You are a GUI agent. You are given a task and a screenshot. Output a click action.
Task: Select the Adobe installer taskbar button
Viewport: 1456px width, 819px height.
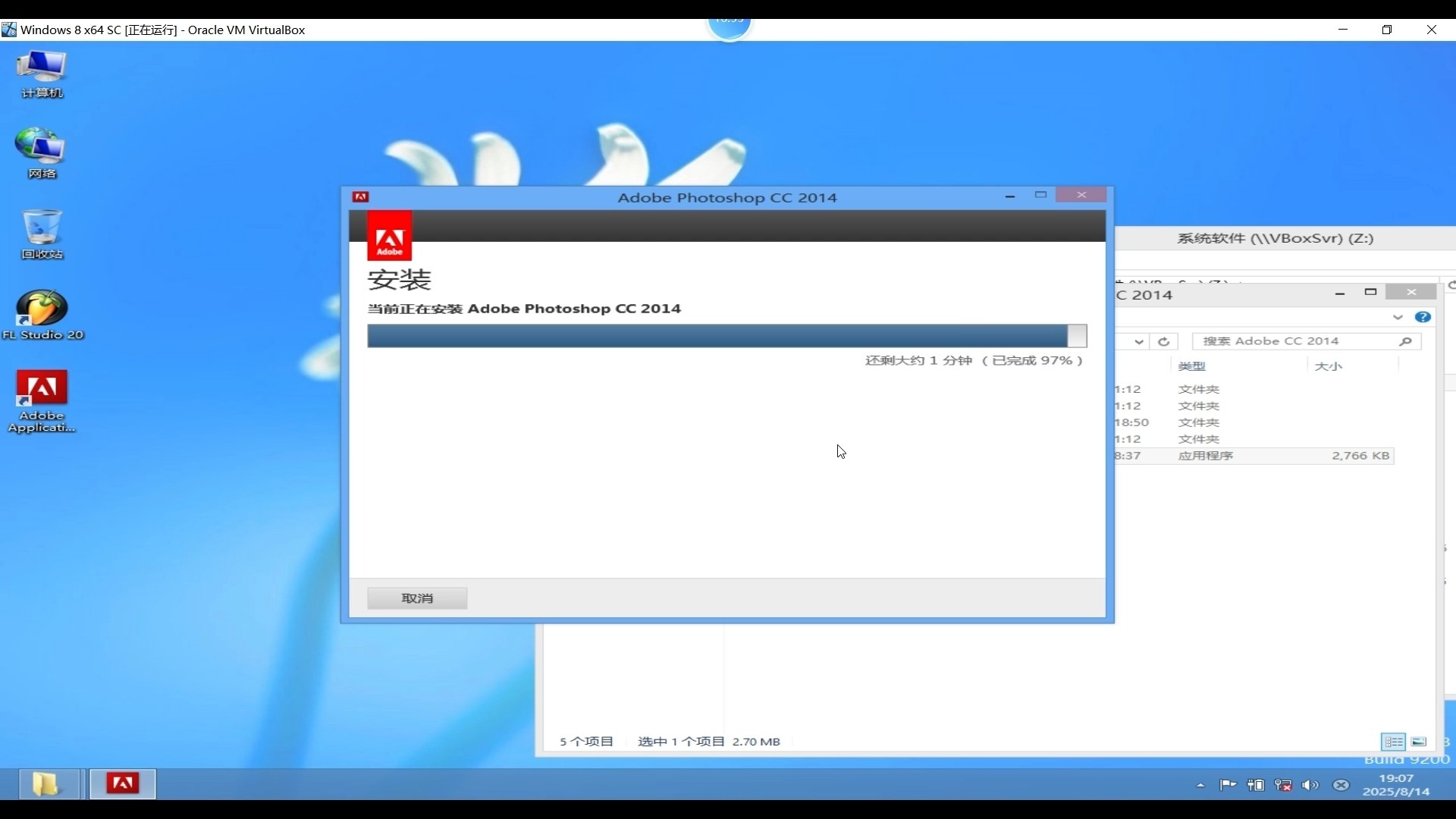pyautogui.click(x=123, y=783)
